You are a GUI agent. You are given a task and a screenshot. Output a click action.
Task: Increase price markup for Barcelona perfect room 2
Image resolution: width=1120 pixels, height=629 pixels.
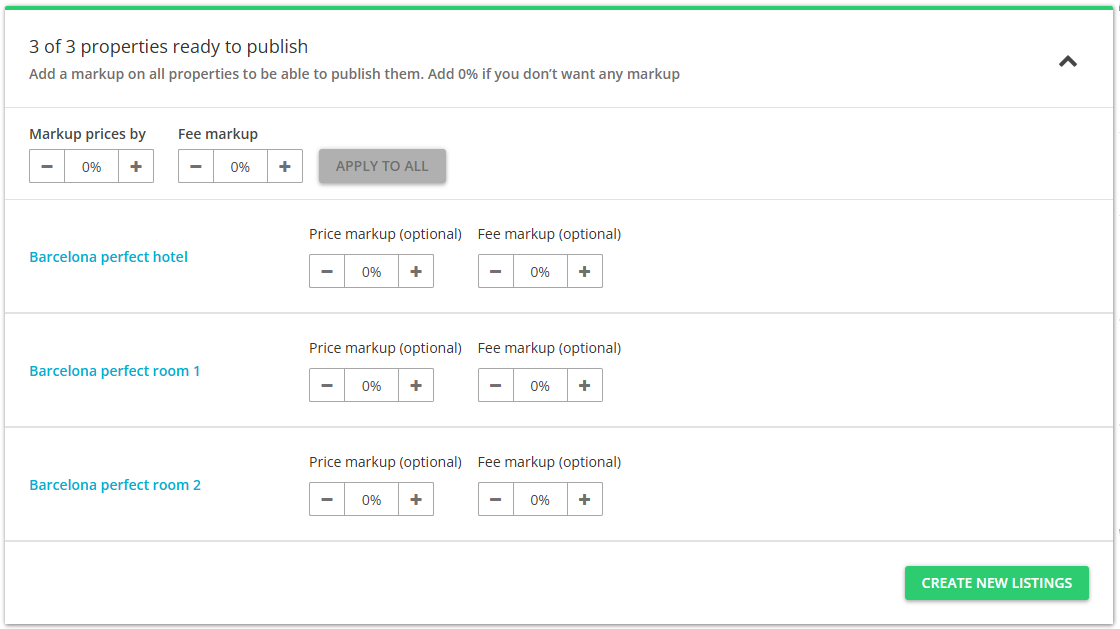point(416,500)
